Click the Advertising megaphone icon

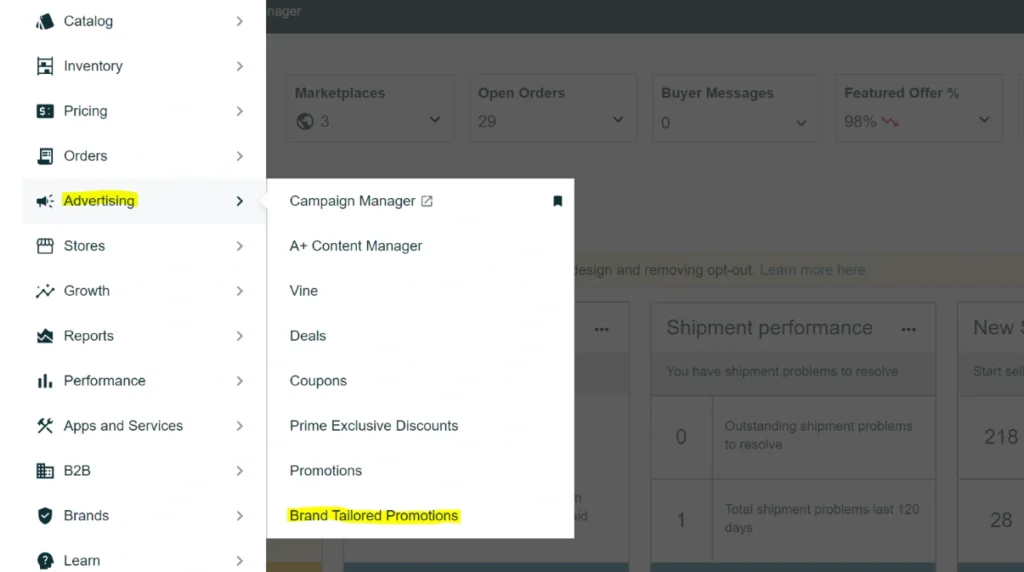(45, 201)
